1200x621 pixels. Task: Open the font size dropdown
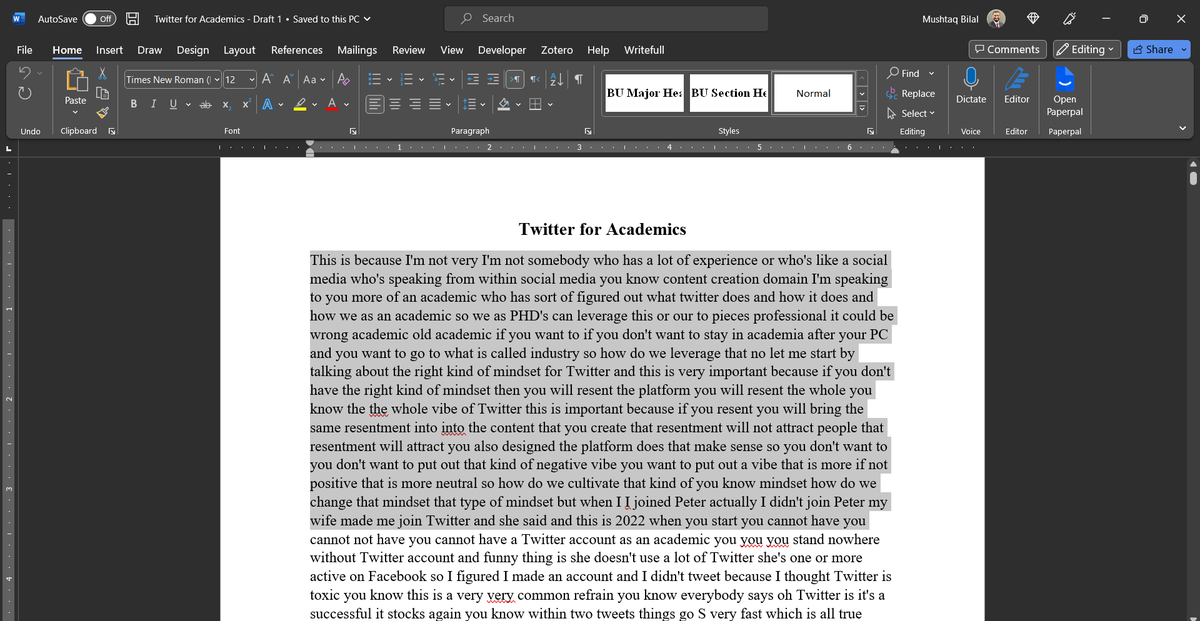point(252,79)
